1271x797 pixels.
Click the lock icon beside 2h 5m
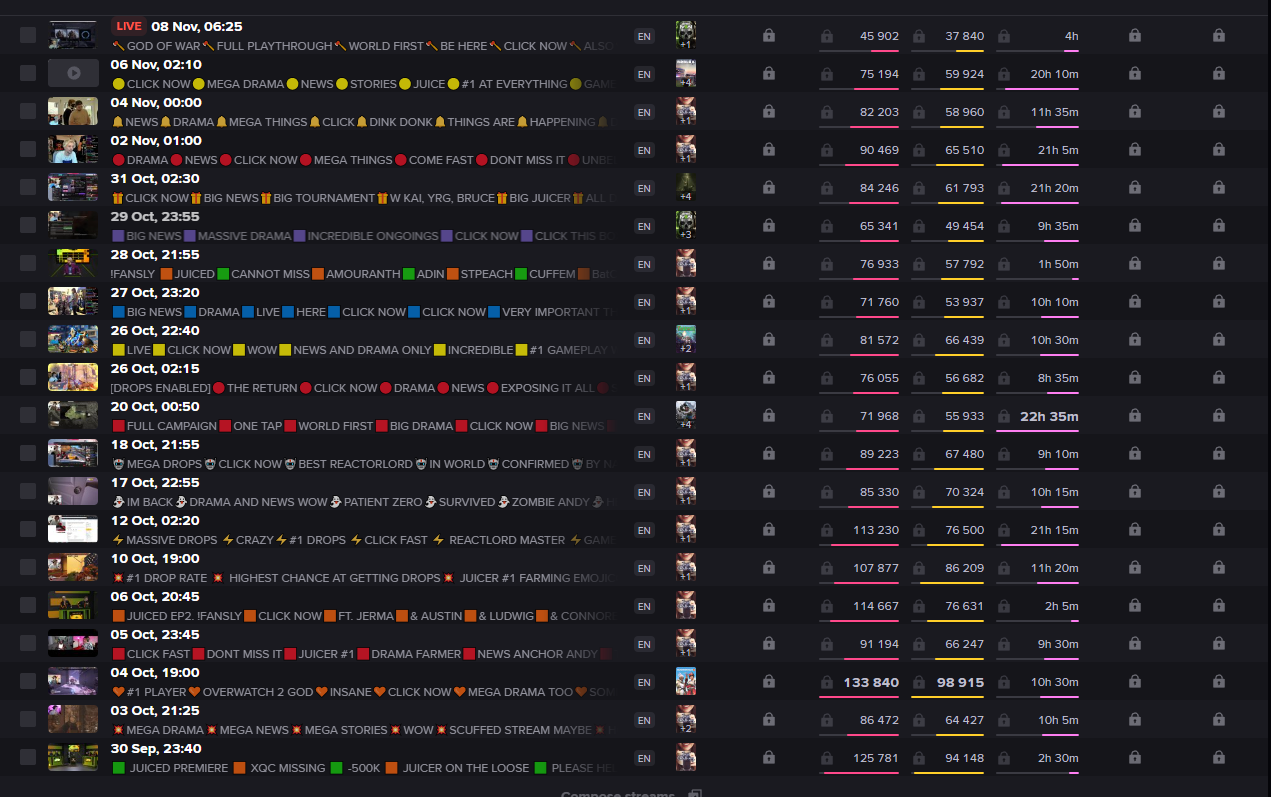(1002, 606)
